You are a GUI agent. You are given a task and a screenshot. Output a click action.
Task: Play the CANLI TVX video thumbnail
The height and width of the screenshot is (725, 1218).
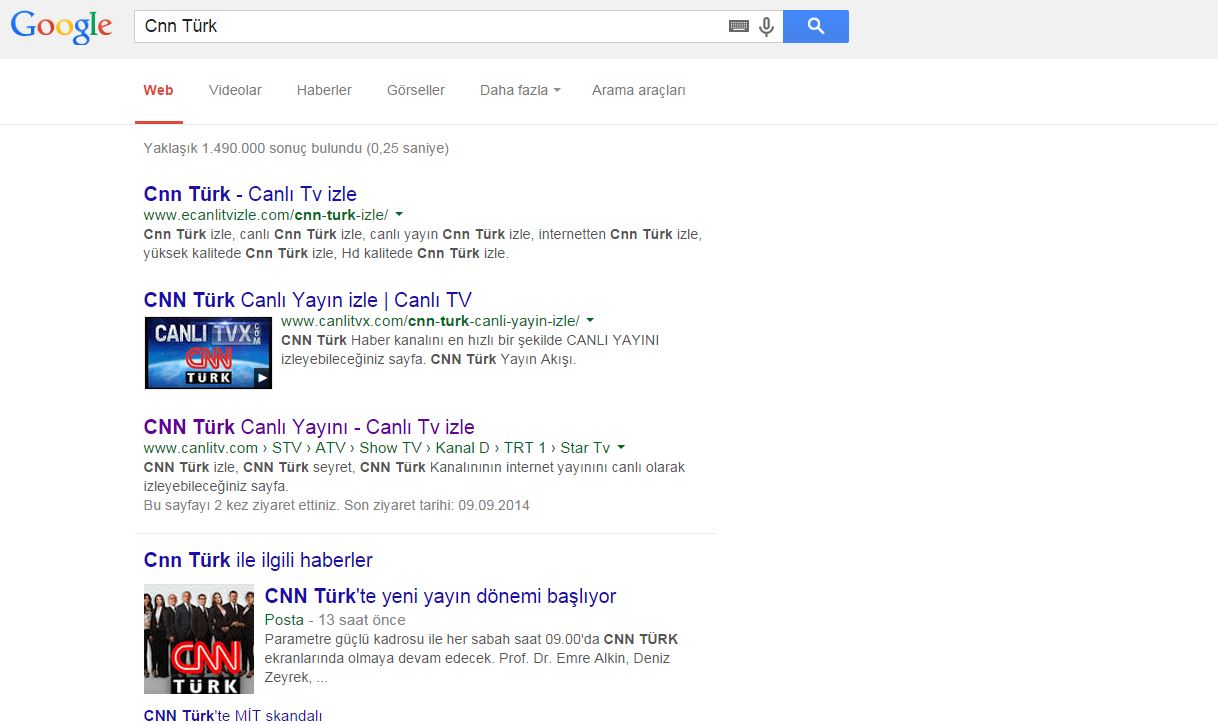point(208,352)
